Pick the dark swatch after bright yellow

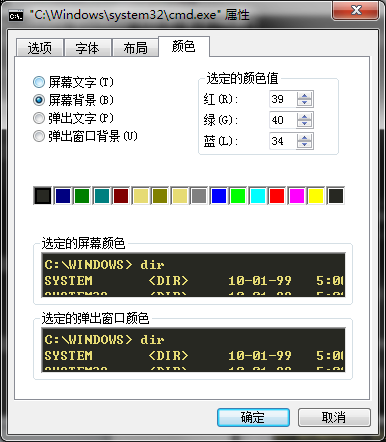[336, 196]
